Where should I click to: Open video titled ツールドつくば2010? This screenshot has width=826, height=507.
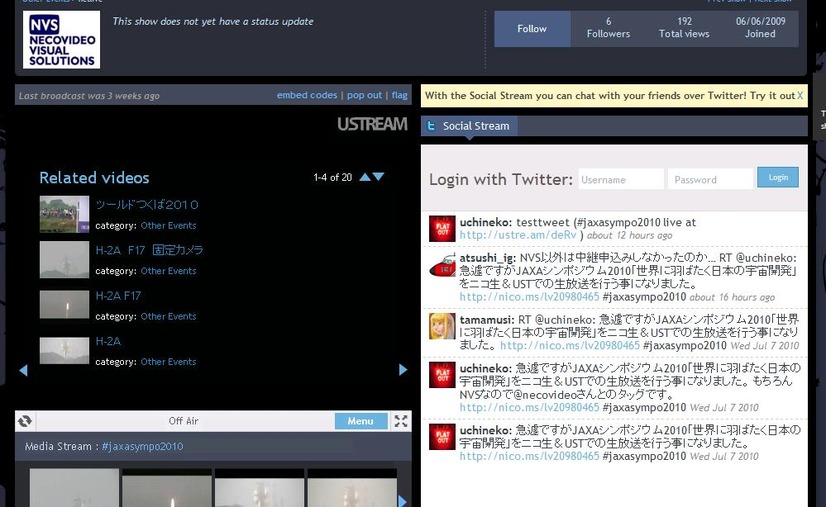(x=147, y=204)
